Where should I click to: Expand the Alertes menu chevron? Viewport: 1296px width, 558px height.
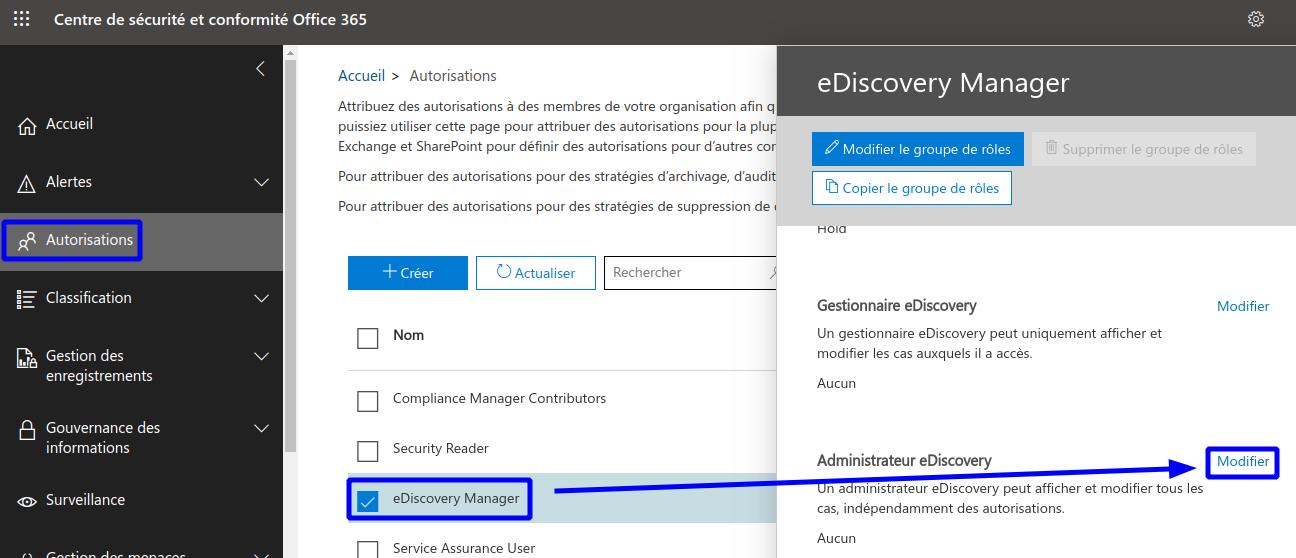click(262, 182)
